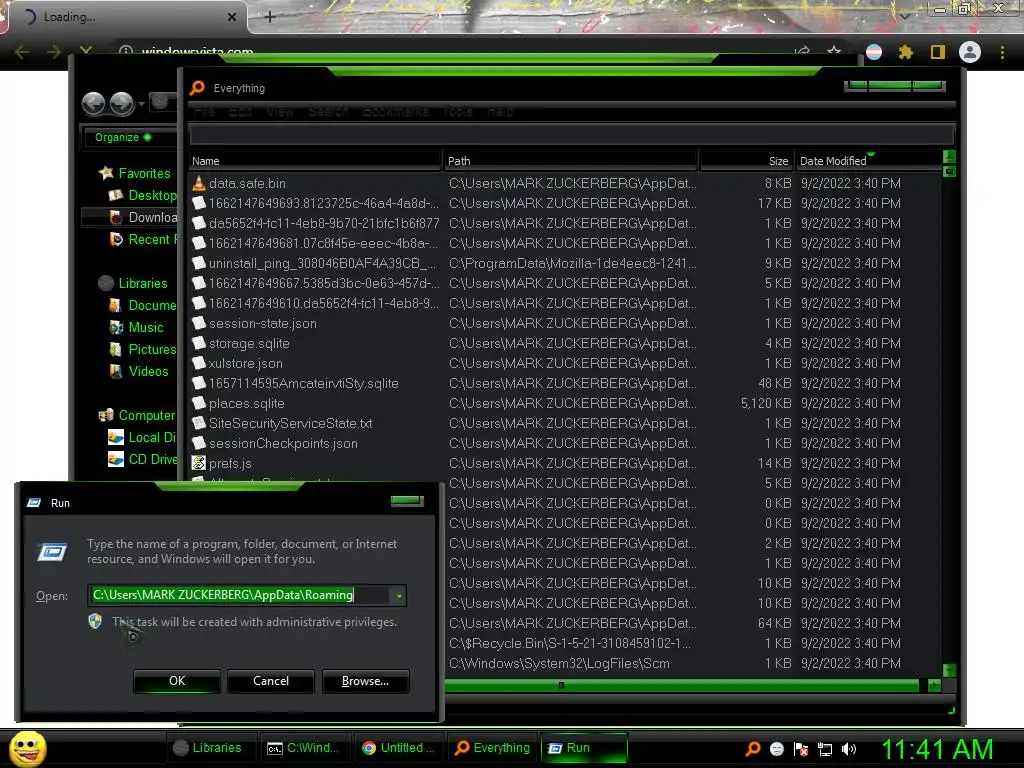1024x768 pixels.
Task: Stop loading the page with X button
Action: point(86,51)
